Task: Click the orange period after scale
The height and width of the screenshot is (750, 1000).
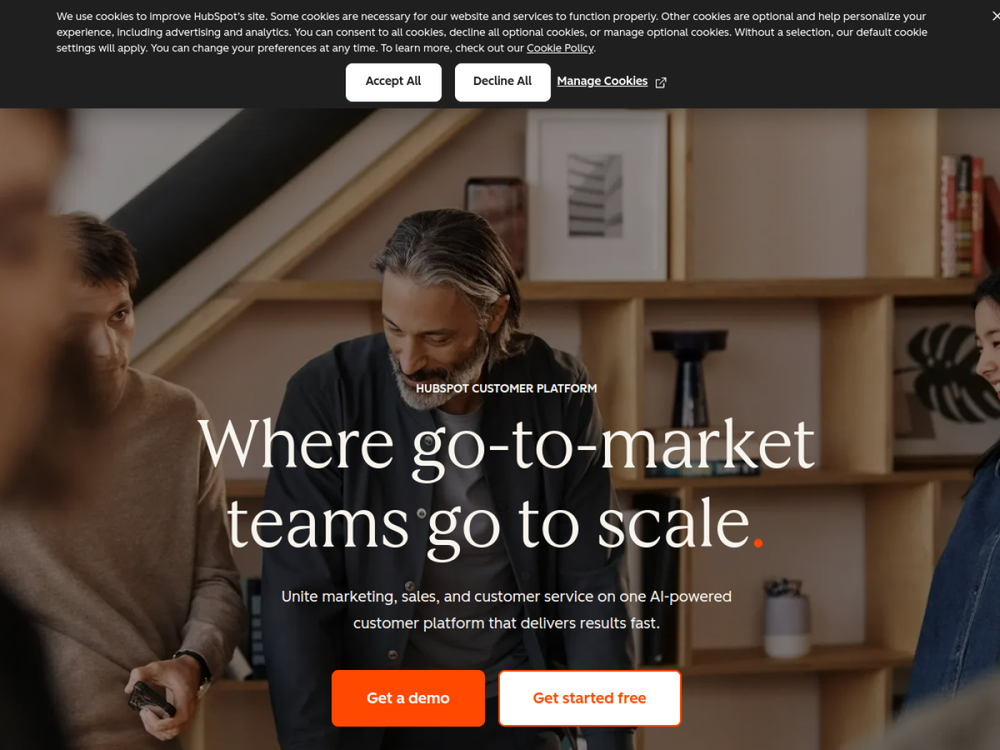Action: click(x=758, y=543)
